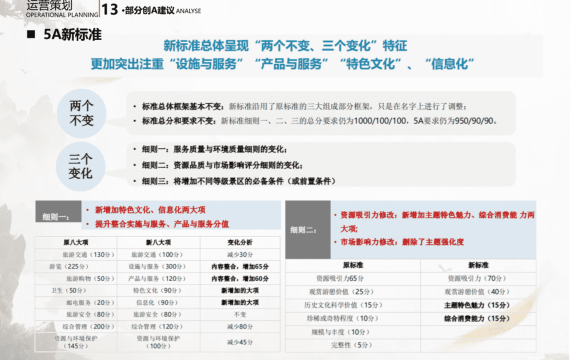Select the '运营策划' title at top-left
This screenshot has width=570, height=360.
point(49,5)
